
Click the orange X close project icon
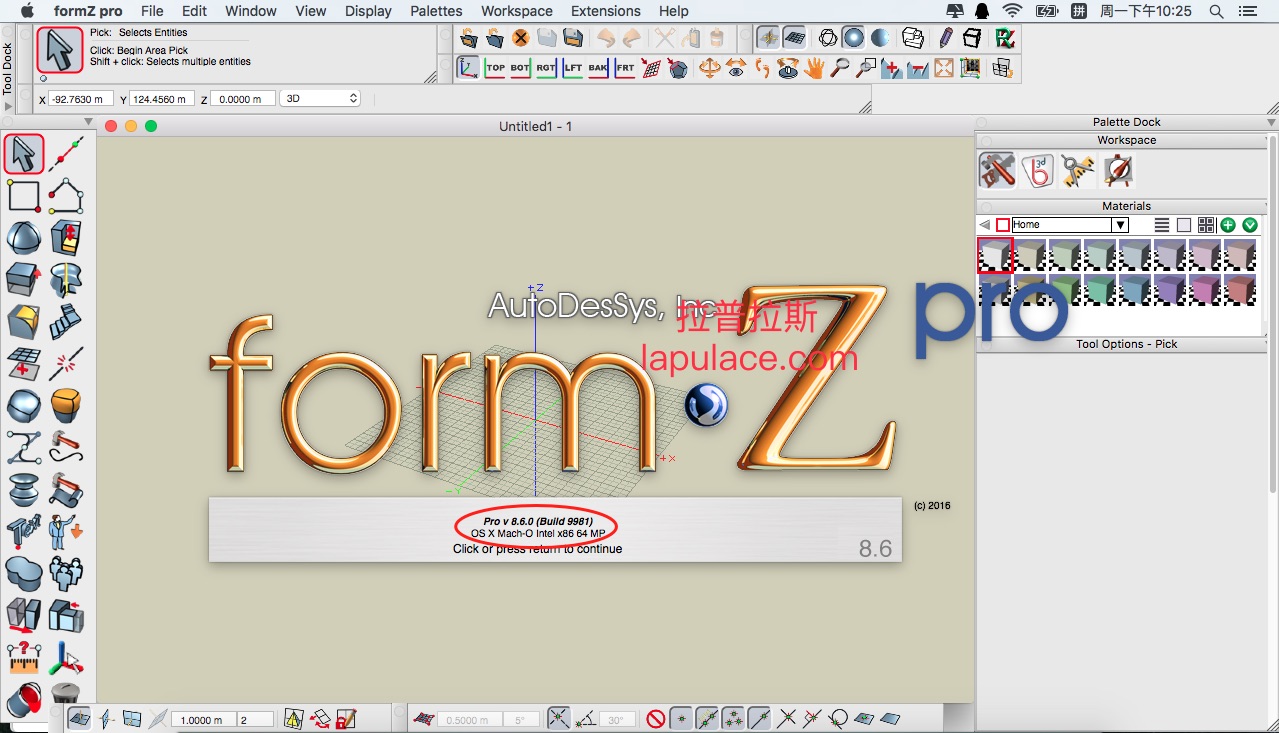[520, 38]
